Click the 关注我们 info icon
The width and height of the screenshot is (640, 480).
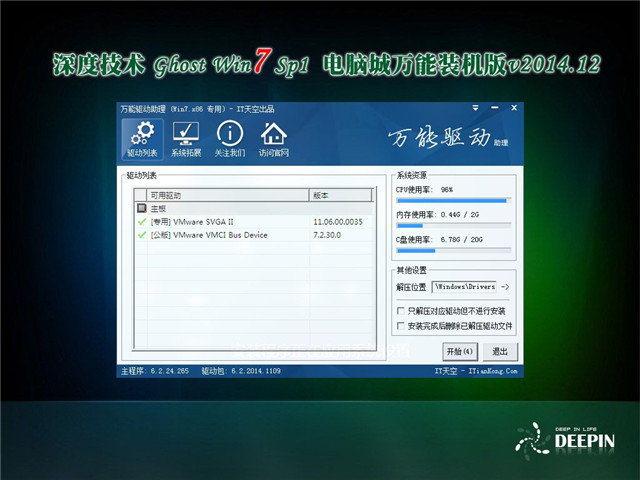[x=230, y=139]
